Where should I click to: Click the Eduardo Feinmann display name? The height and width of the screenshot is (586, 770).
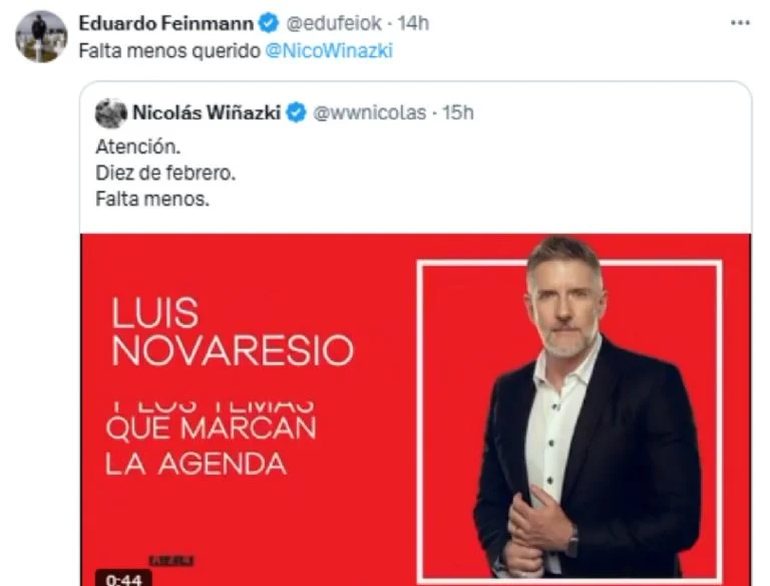166,23
